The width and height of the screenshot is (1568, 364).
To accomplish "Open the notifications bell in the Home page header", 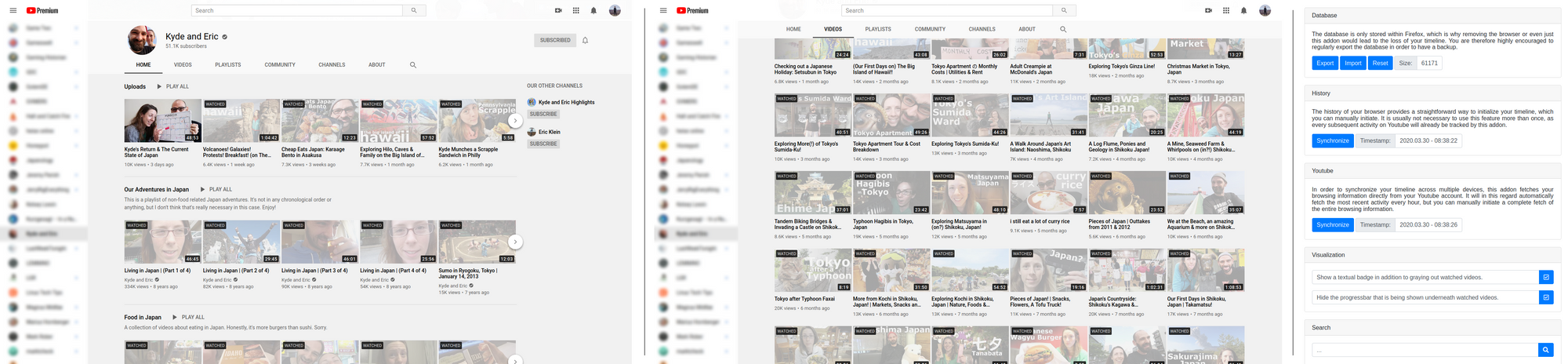I will click(x=593, y=10).
